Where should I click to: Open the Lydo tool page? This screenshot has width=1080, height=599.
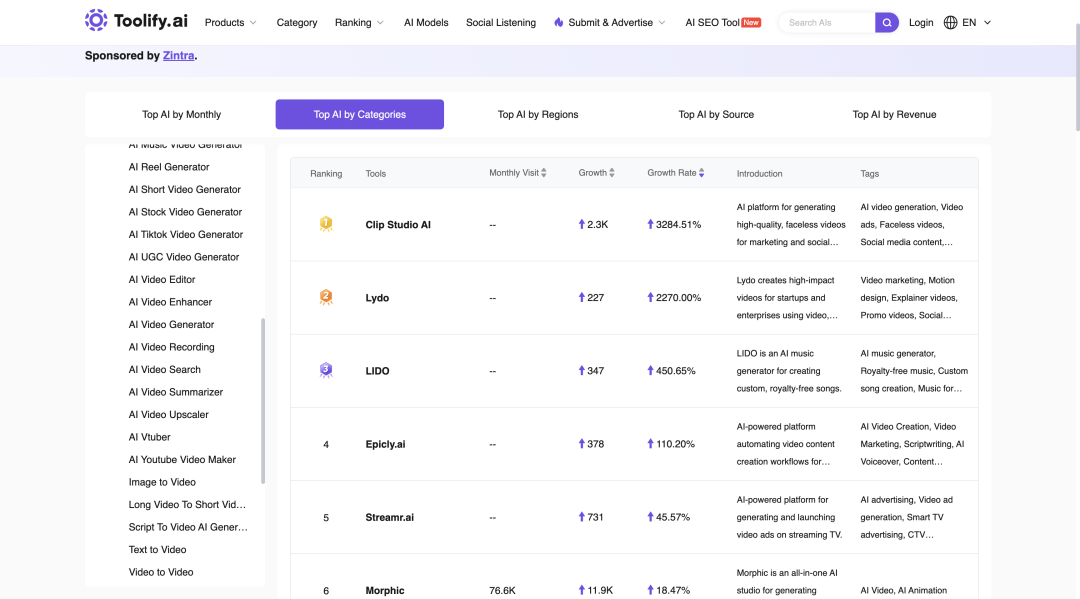coord(377,297)
